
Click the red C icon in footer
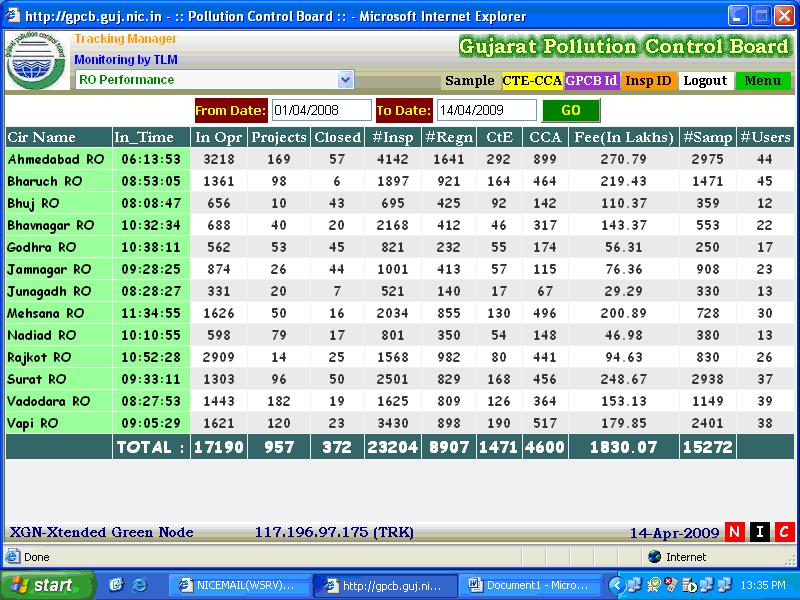pyautogui.click(x=784, y=532)
